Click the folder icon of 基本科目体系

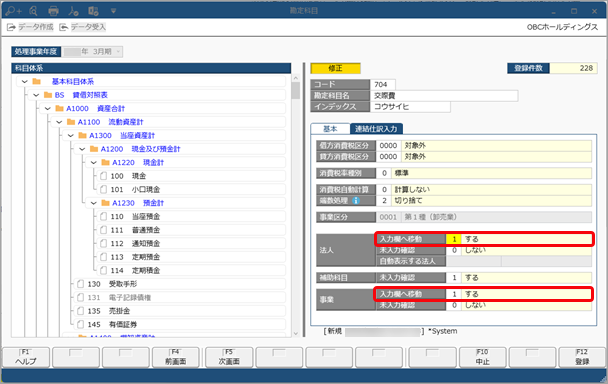(37, 81)
